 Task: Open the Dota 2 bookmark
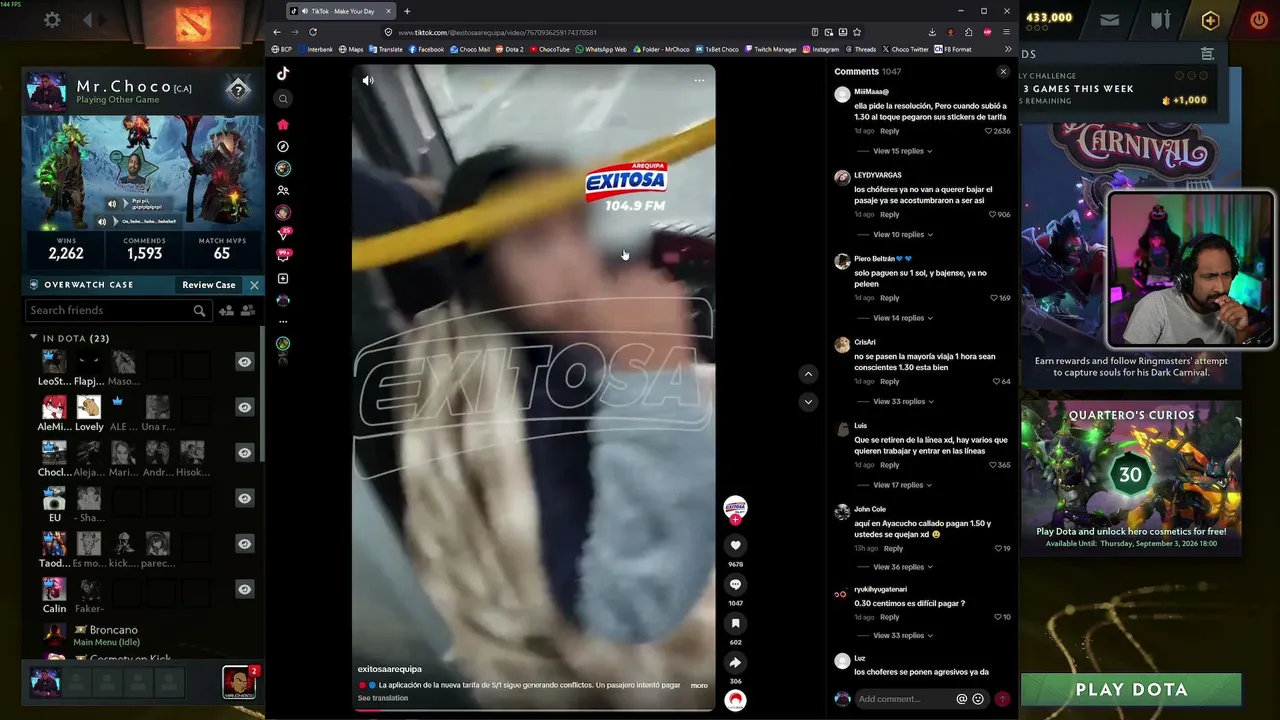(x=510, y=49)
